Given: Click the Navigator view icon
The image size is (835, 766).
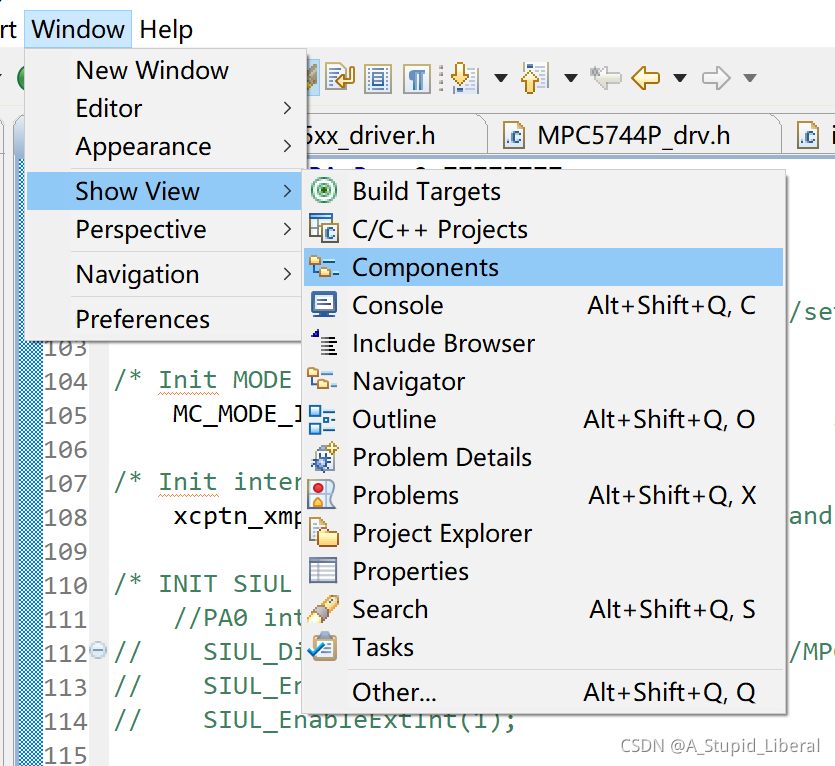Looking at the screenshot, I should [323, 380].
